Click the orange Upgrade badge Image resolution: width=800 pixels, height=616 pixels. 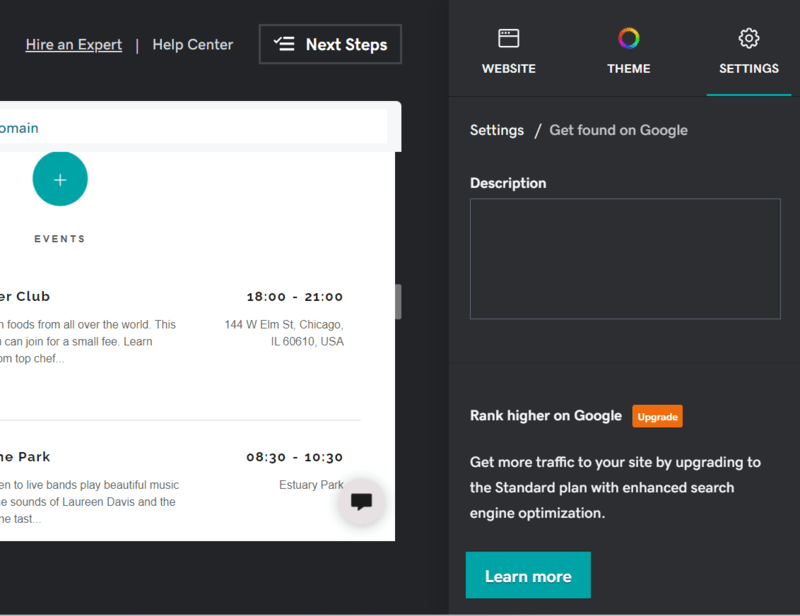[657, 416]
